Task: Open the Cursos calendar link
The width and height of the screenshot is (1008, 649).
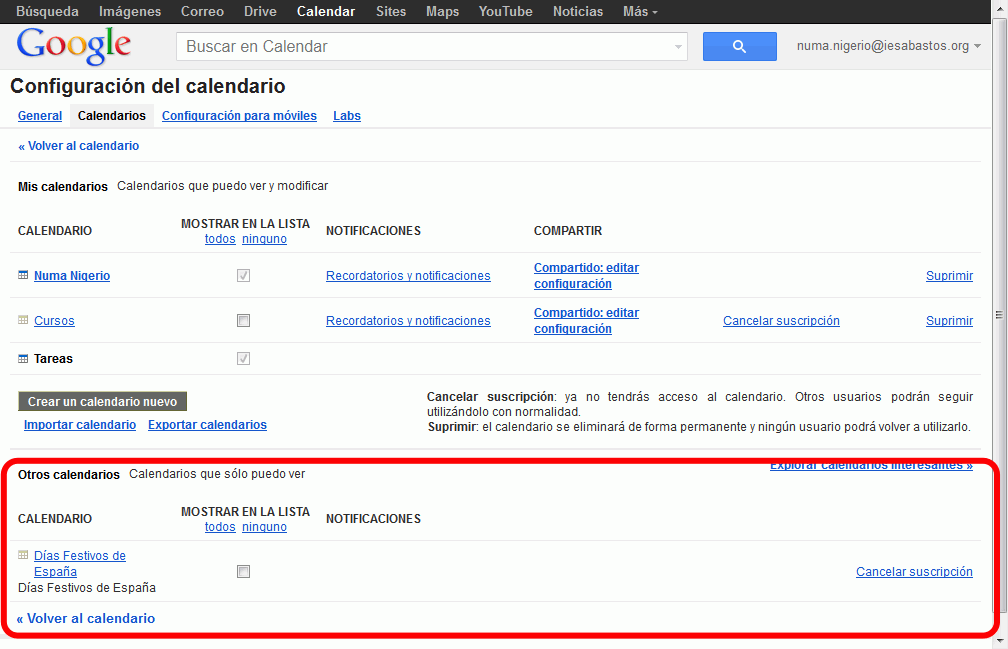Action: coord(54,321)
